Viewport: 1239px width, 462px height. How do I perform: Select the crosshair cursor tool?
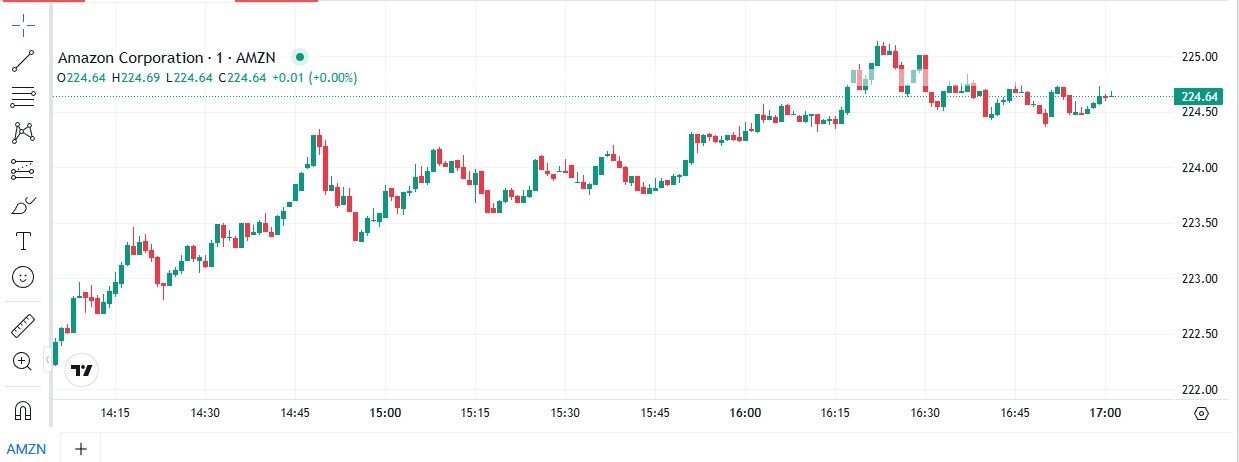23,25
